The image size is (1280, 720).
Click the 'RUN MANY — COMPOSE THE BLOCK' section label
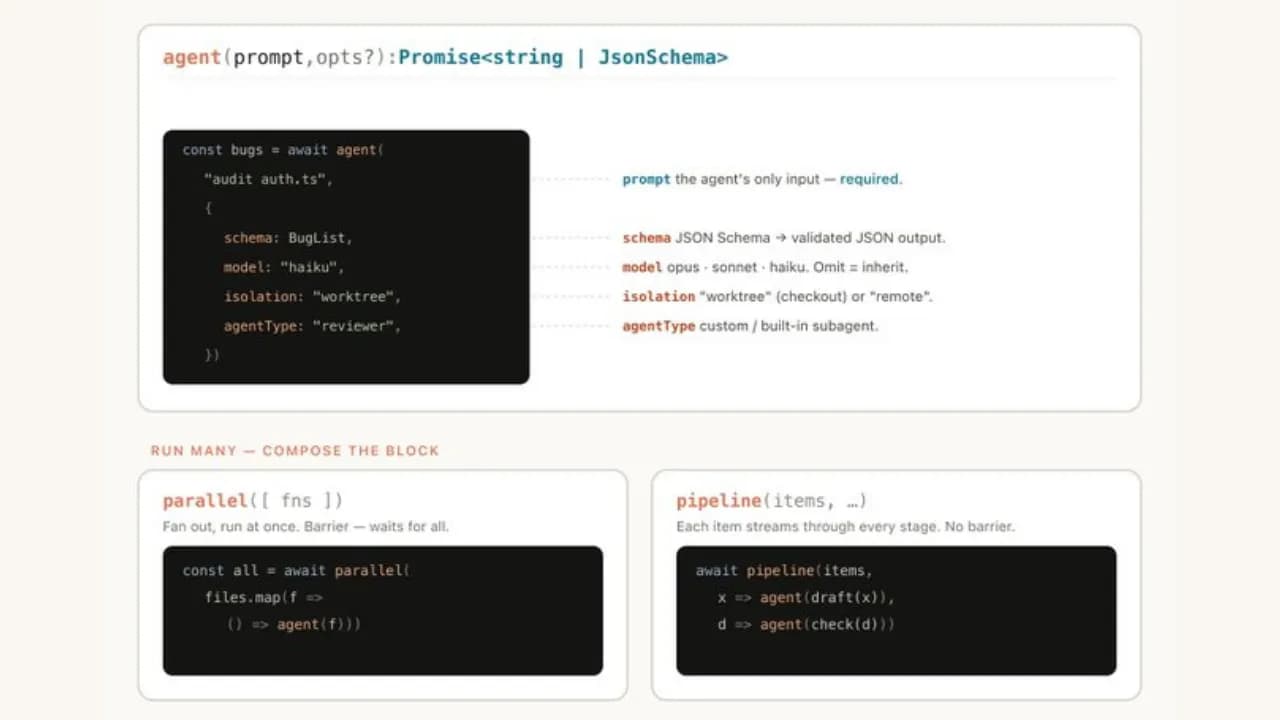(295, 451)
